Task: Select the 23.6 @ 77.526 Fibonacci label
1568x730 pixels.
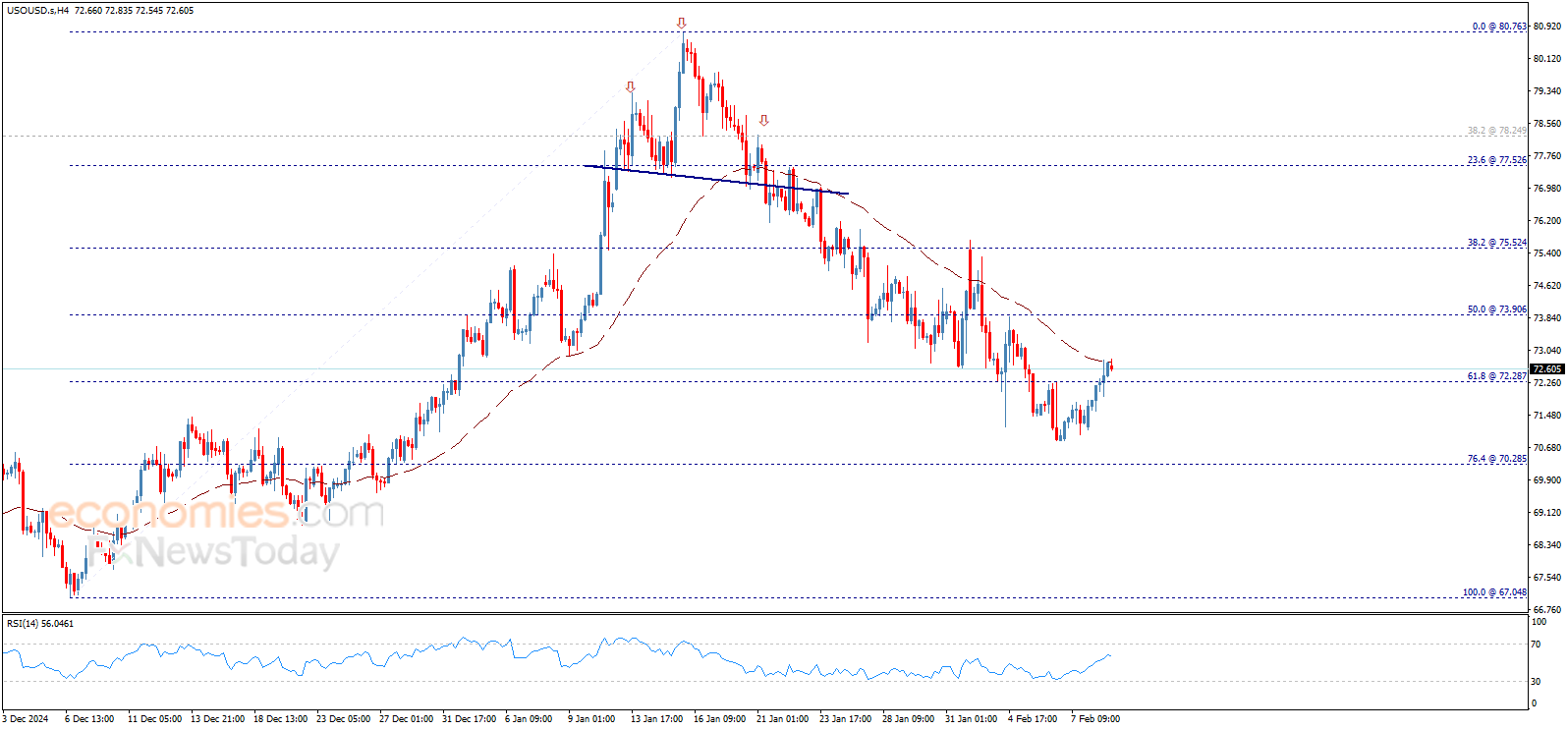Action: point(1497,160)
